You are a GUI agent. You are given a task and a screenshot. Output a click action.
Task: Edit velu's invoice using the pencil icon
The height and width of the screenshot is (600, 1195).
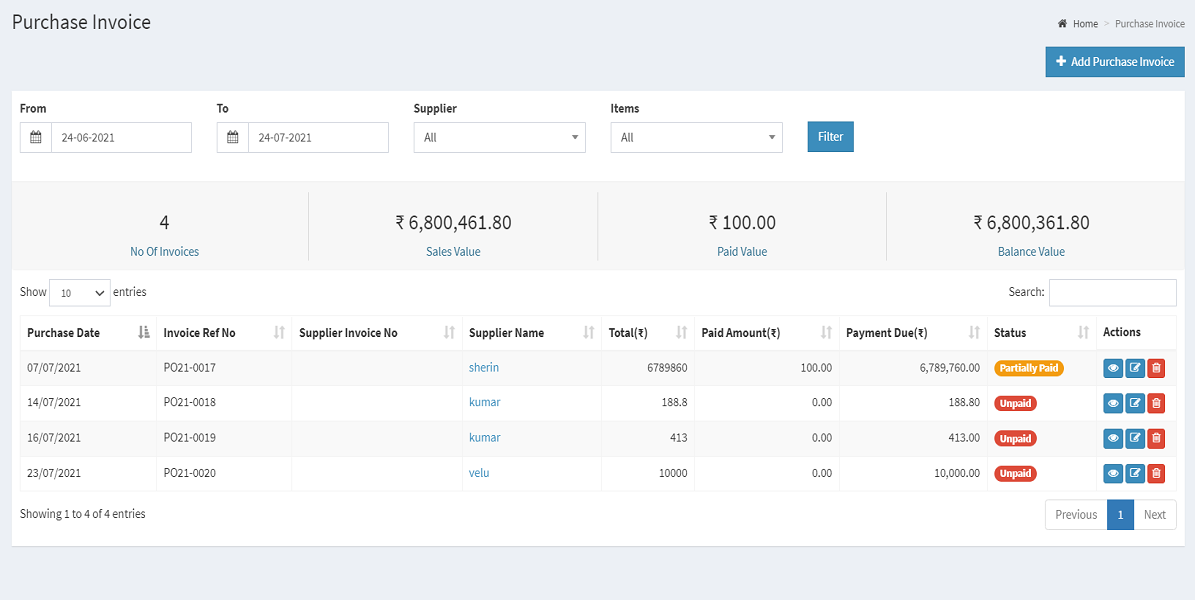point(1134,473)
